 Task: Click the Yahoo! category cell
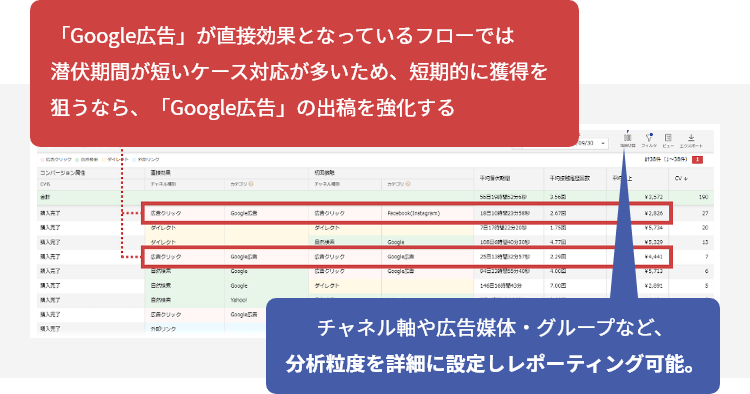[239, 300]
